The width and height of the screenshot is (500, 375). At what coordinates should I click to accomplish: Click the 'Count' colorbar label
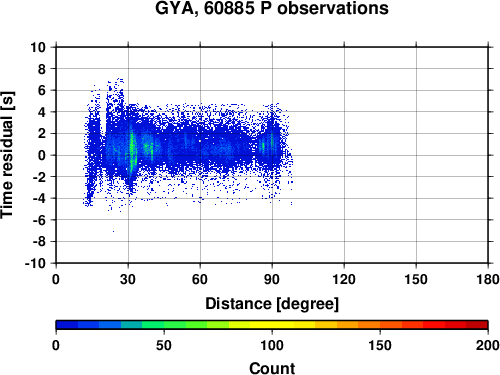tap(272, 368)
